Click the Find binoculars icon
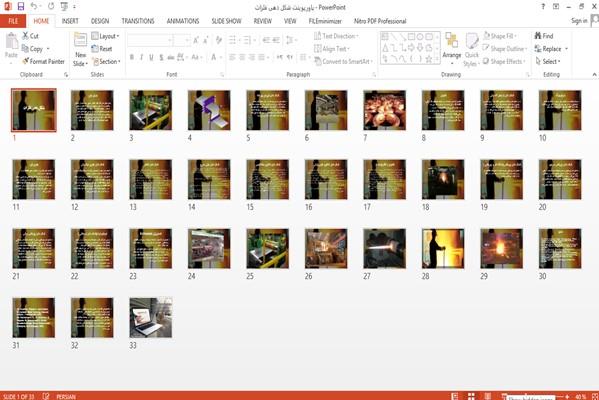This screenshot has width=599, height=400. pos(538,36)
